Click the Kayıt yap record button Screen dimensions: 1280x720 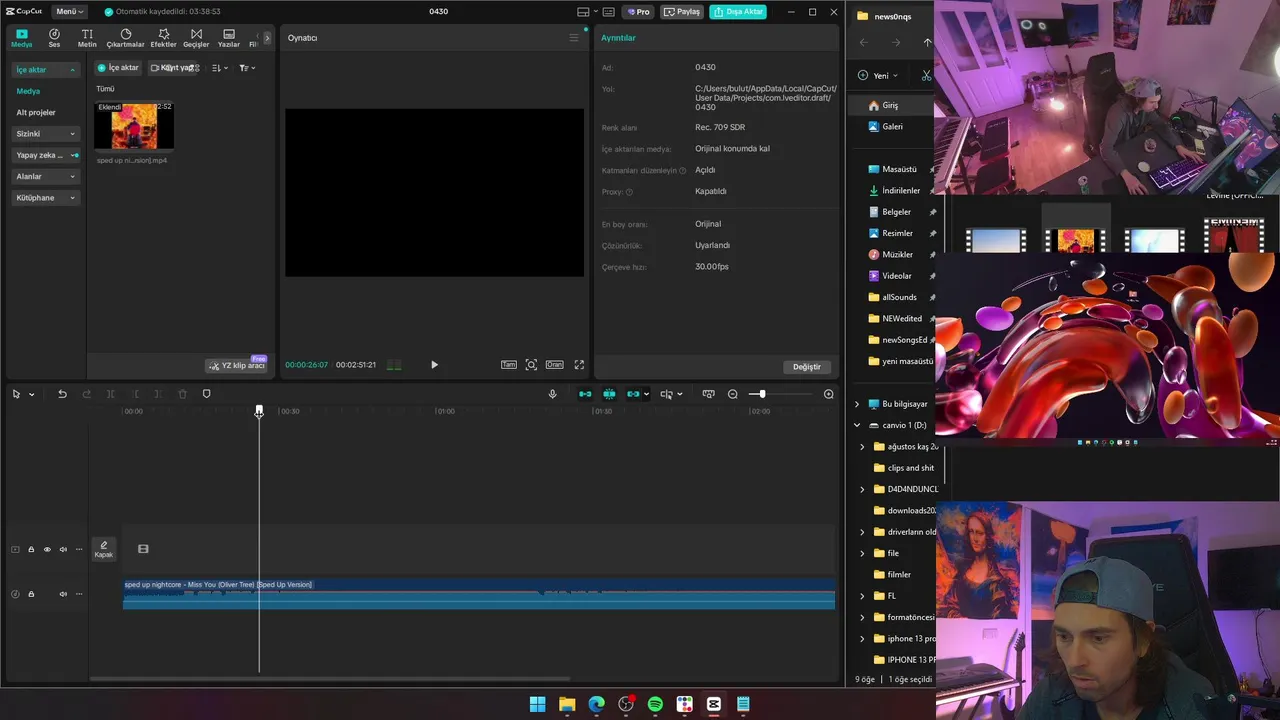click(x=174, y=68)
